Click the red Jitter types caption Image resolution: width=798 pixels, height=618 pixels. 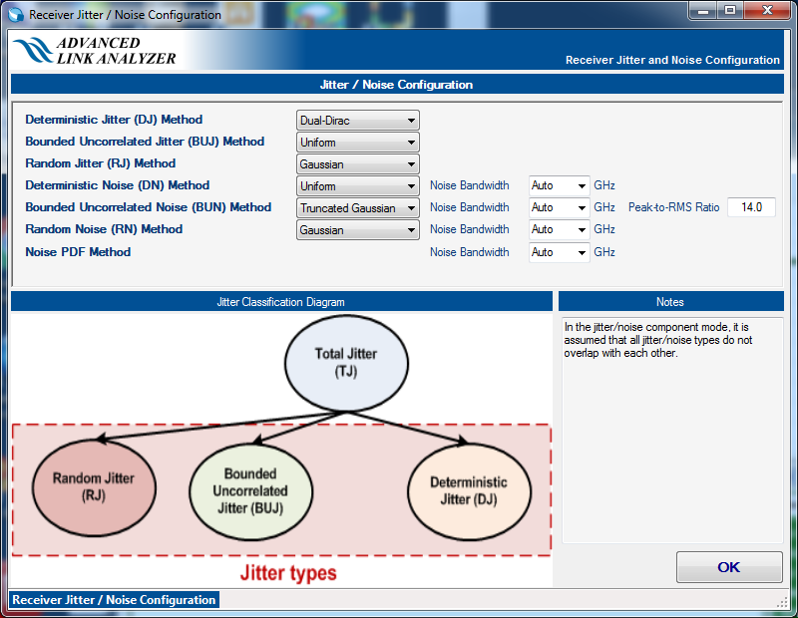pyautogui.click(x=289, y=573)
